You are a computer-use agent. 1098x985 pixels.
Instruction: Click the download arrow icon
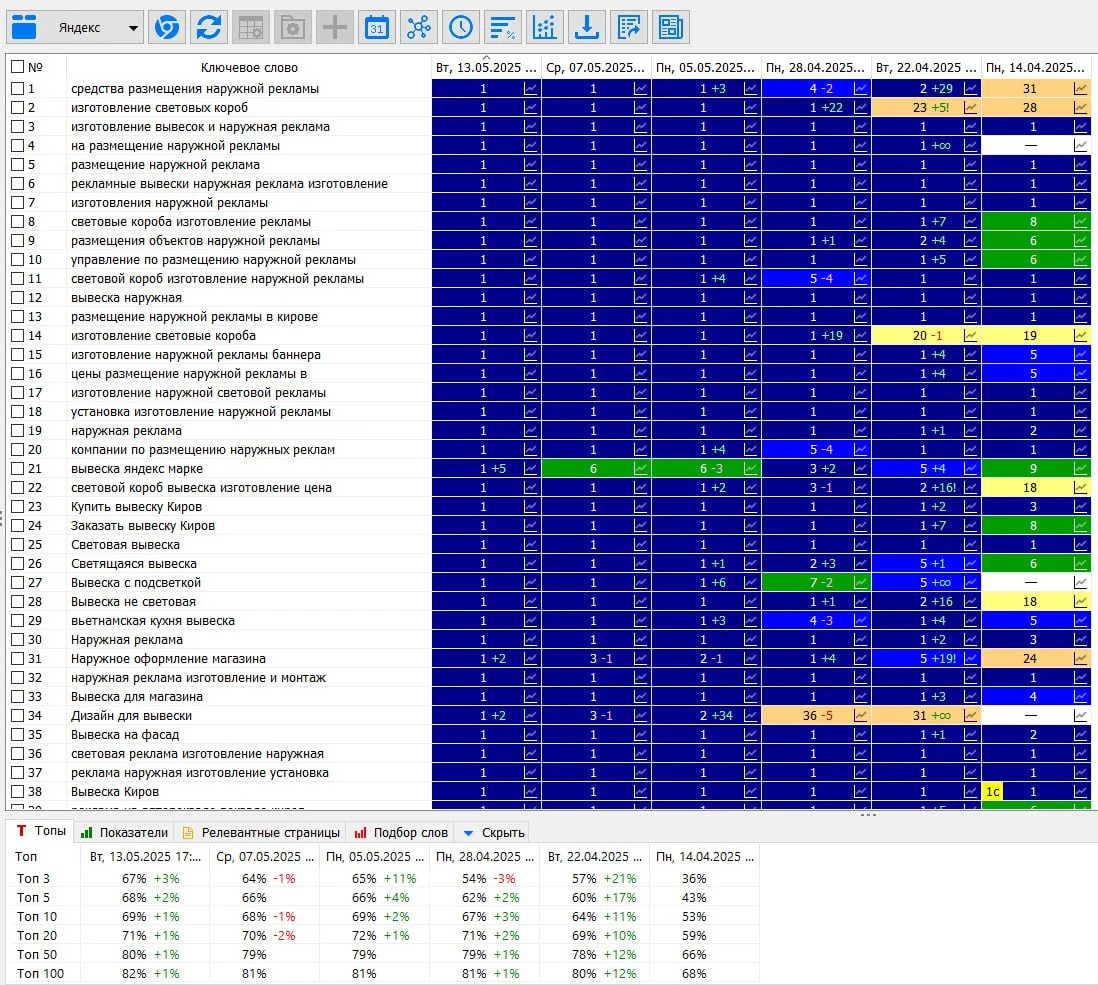[587, 27]
